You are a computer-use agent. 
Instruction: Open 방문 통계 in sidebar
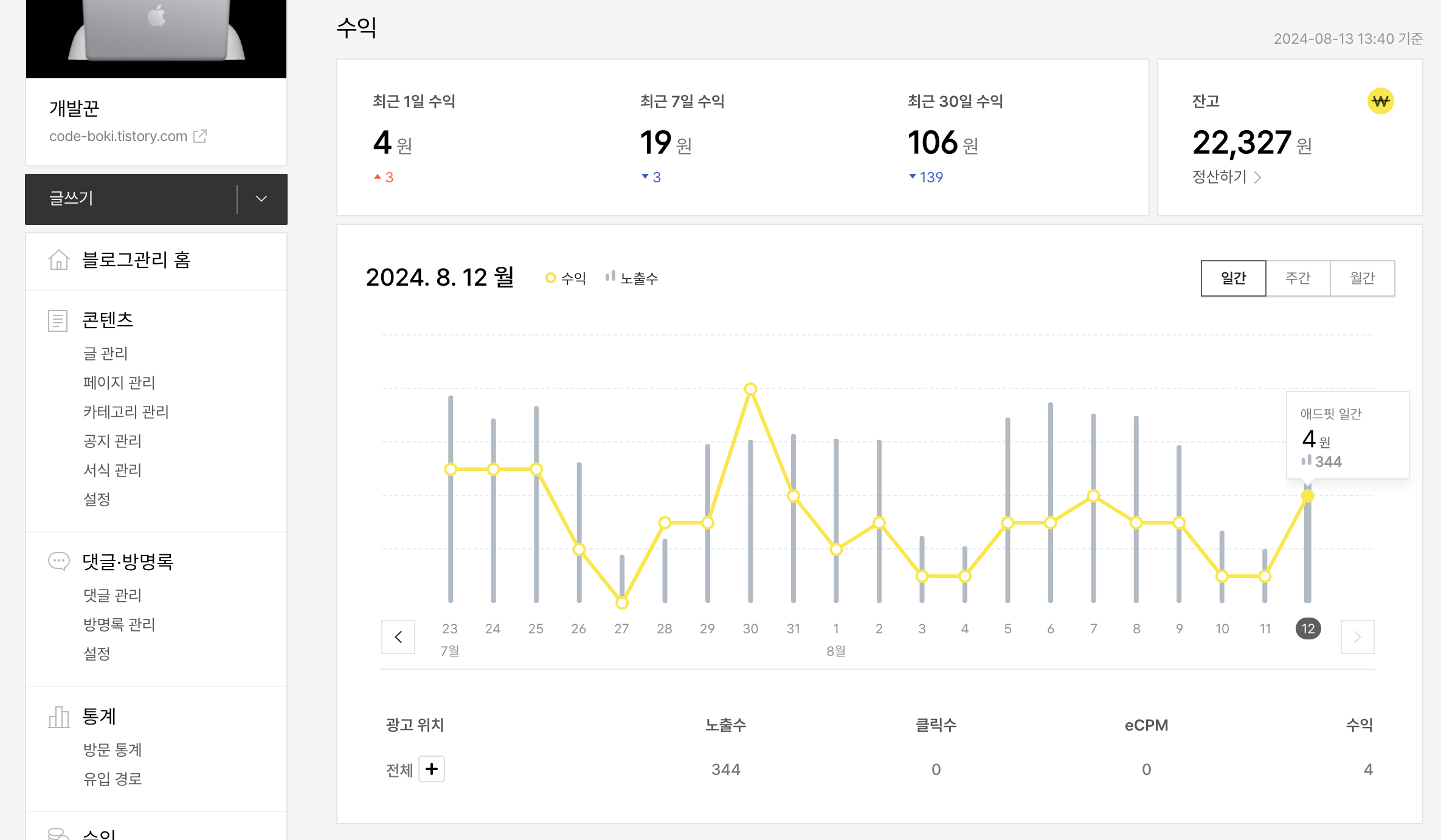pyautogui.click(x=112, y=749)
